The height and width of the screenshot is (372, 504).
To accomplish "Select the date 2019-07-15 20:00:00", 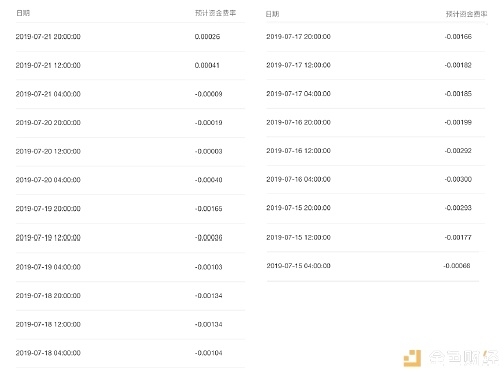I will 298,208.
